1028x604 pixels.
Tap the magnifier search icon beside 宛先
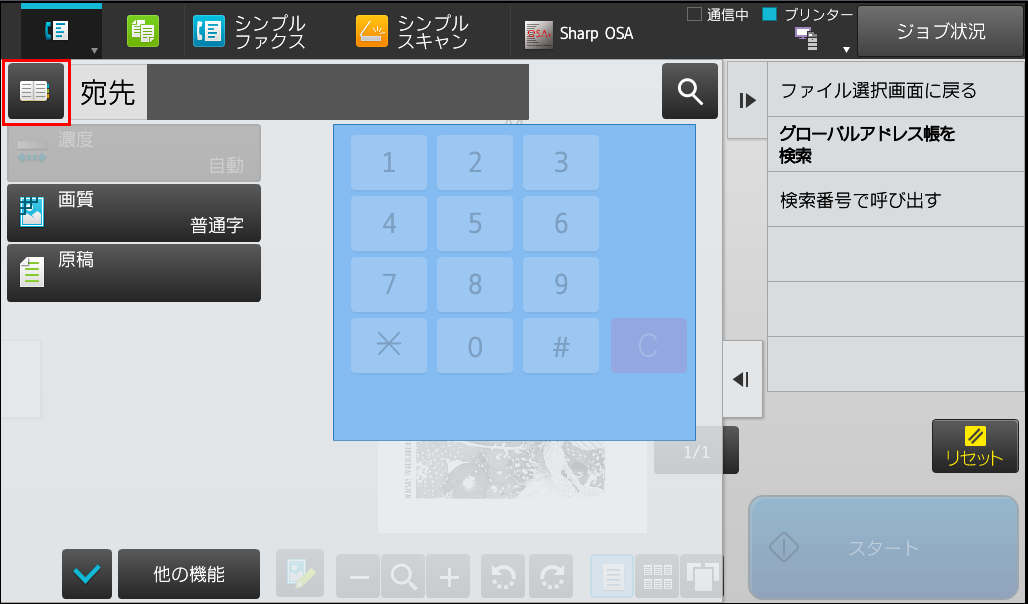[x=690, y=91]
